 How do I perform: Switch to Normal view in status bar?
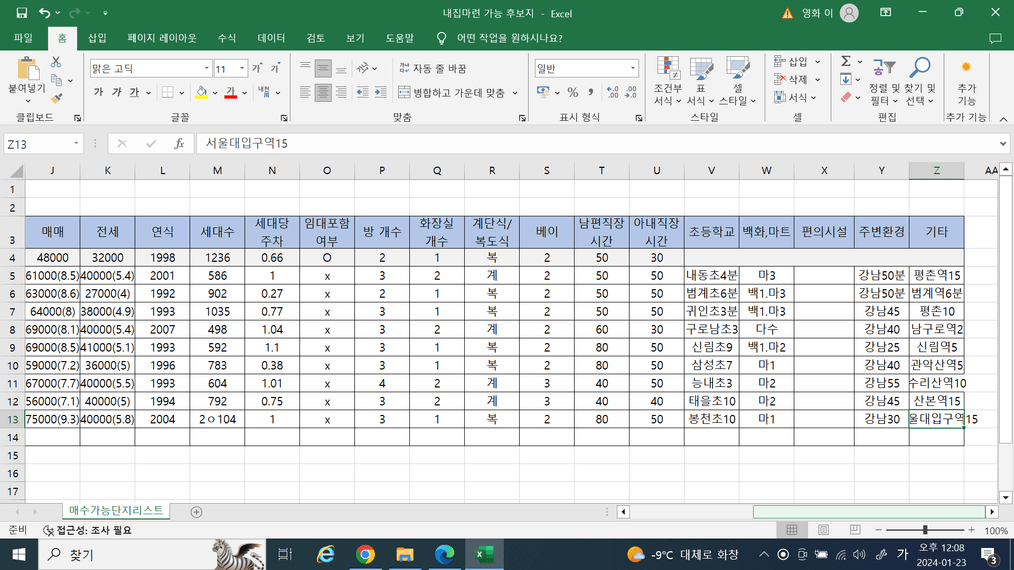coord(792,530)
